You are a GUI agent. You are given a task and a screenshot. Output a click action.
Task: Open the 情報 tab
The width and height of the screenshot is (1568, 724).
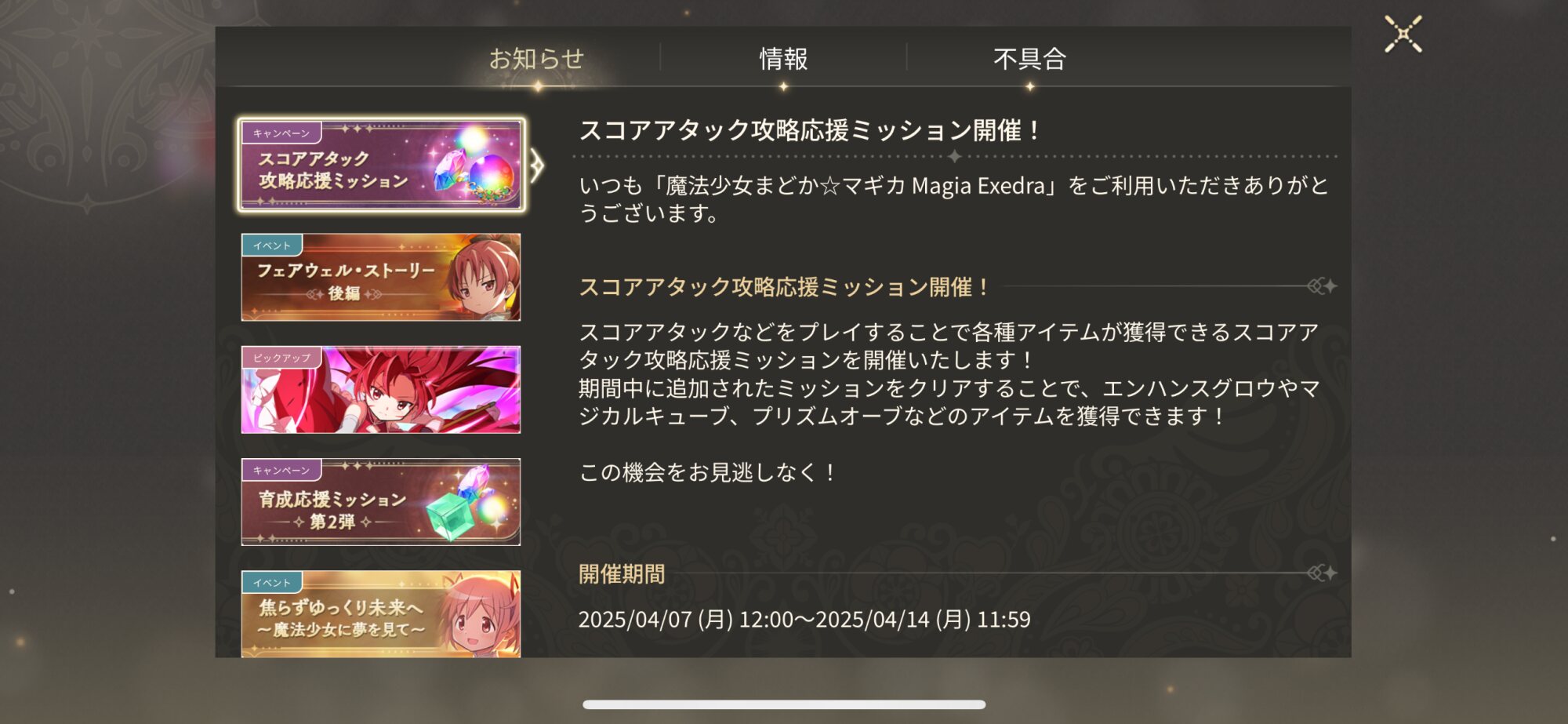click(783, 59)
